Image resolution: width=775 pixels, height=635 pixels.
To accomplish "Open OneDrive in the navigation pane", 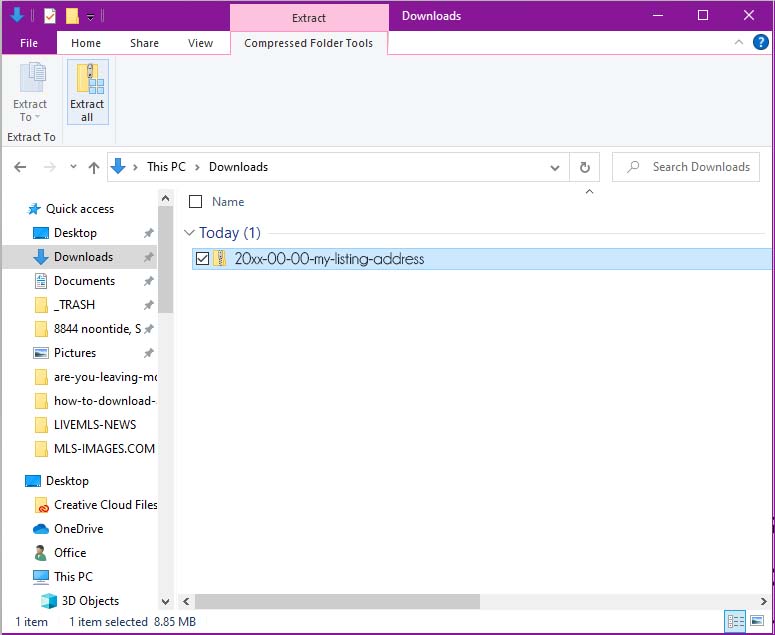I will point(79,529).
